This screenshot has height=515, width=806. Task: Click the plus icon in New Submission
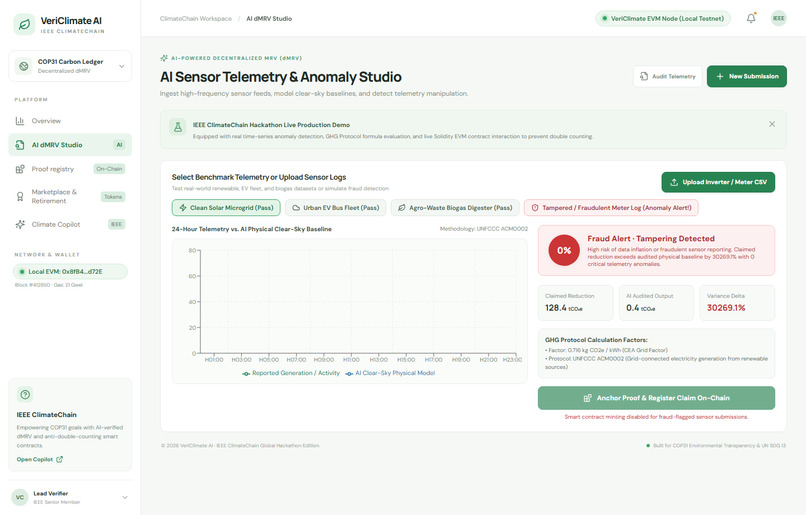pyautogui.click(x=720, y=77)
